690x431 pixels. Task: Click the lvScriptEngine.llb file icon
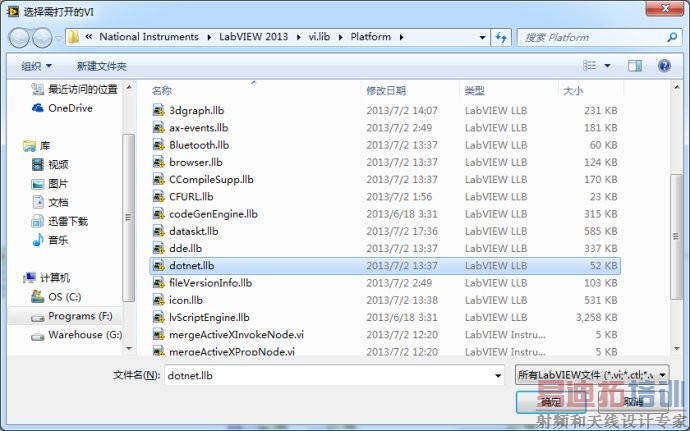click(158, 317)
